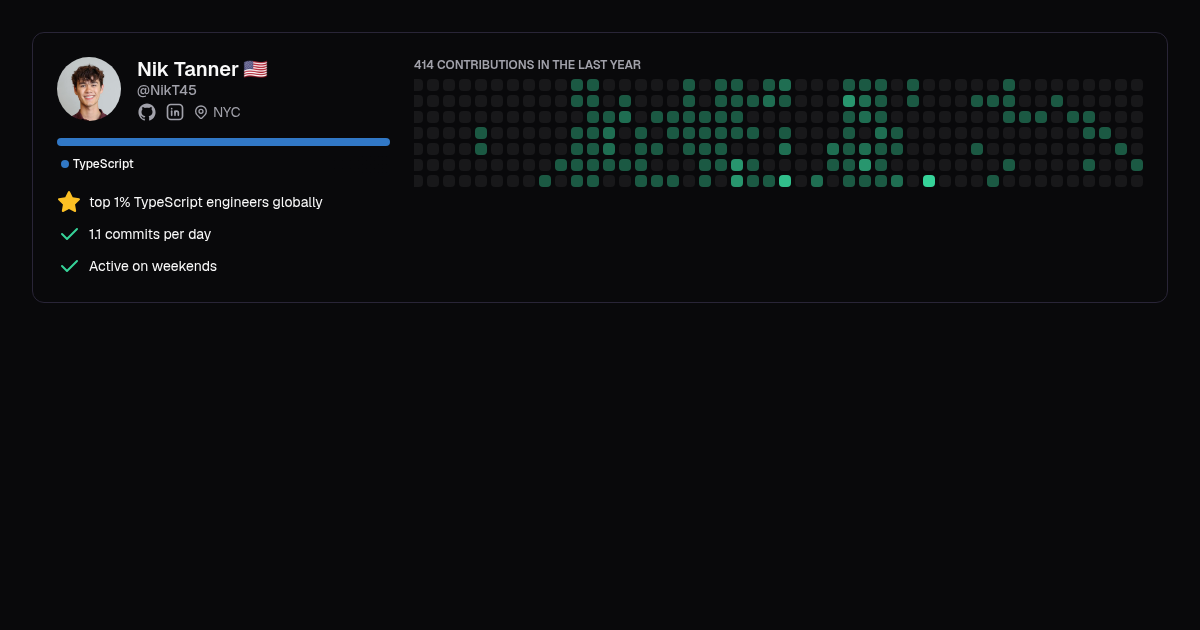Select the TypeScript language label
This screenshot has height=630, width=1200.
tap(103, 164)
